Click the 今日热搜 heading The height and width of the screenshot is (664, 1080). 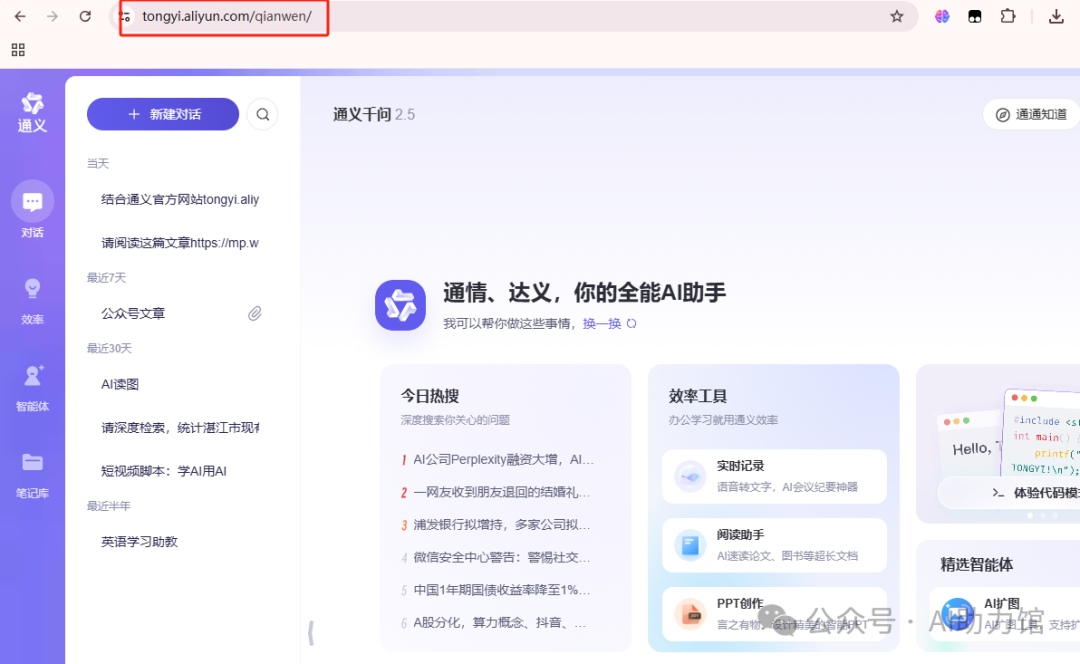[x=430, y=396]
